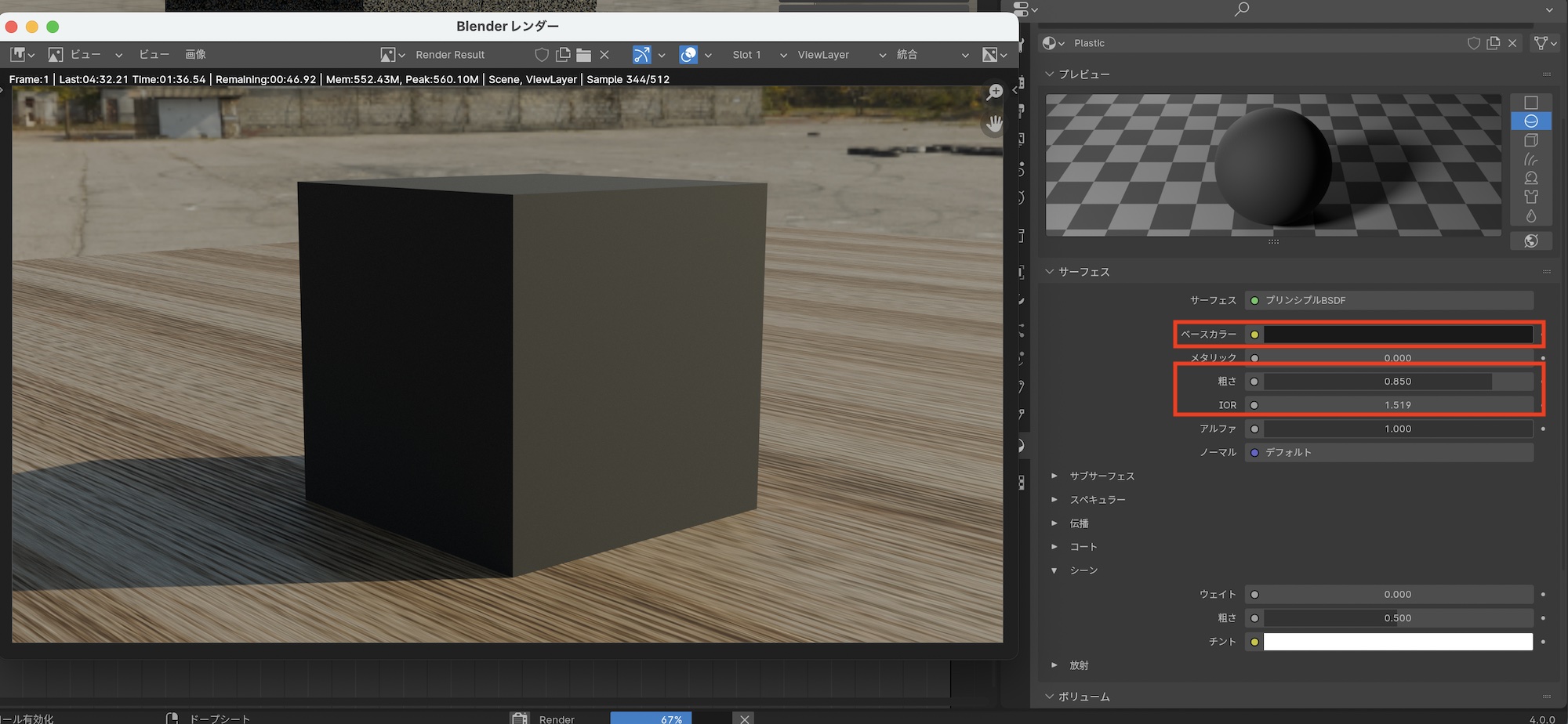This screenshot has width=1568, height=724.
Task: Collapse the プレビュー panel
Action: click(x=1083, y=74)
